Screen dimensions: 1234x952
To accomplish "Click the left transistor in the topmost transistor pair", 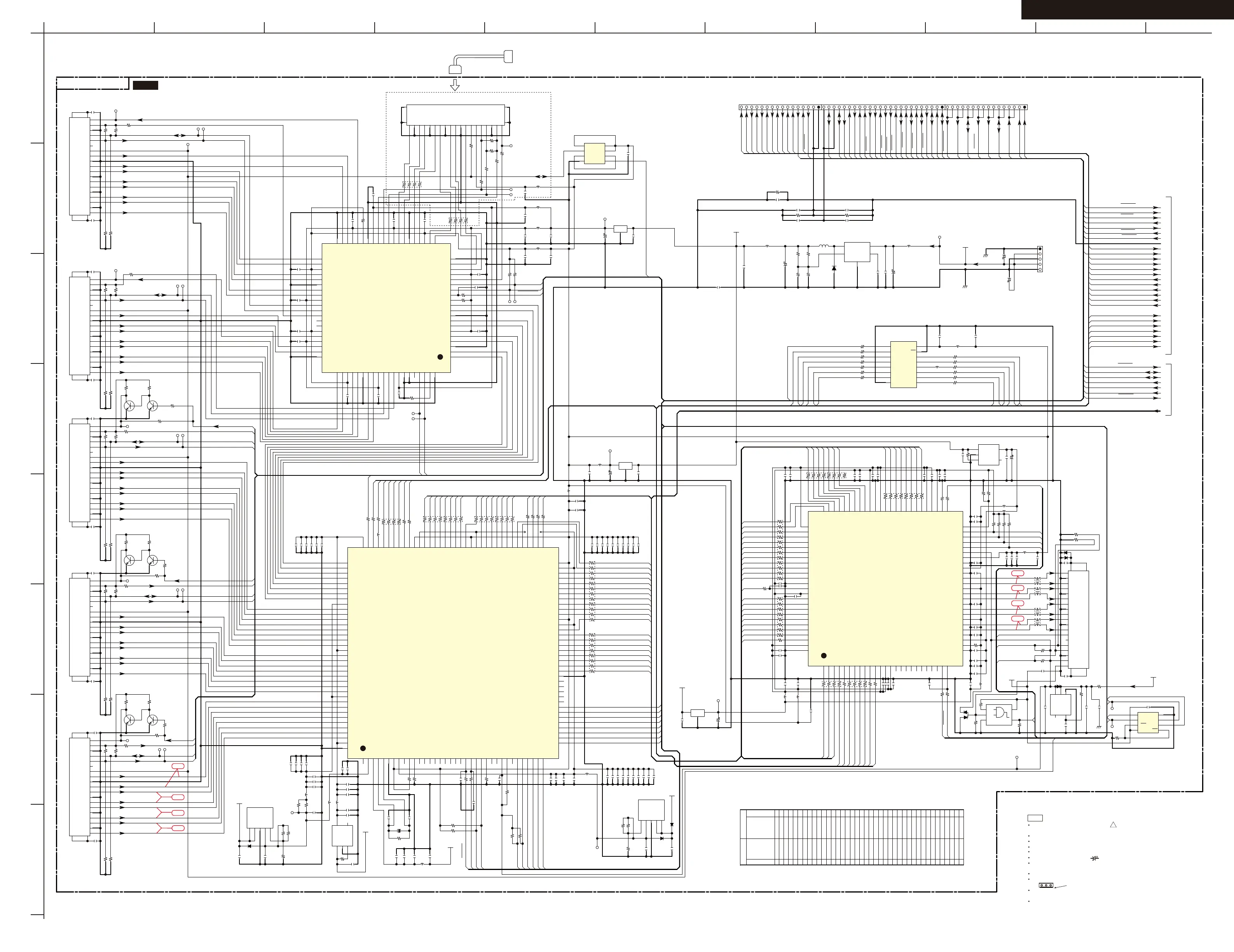I will point(129,406).
